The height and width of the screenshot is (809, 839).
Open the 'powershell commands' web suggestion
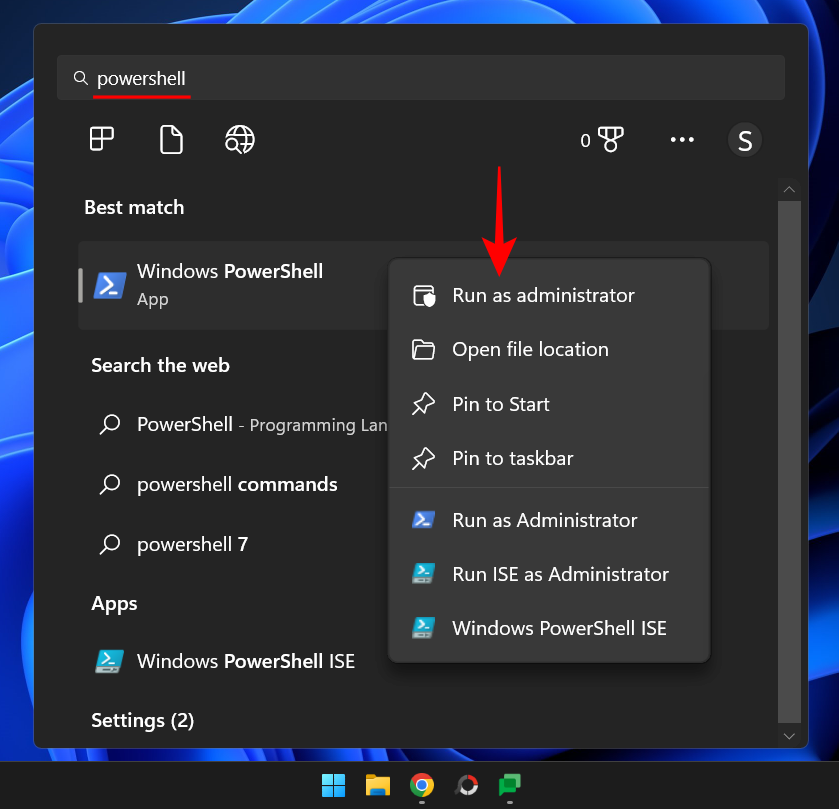point(237,484)
